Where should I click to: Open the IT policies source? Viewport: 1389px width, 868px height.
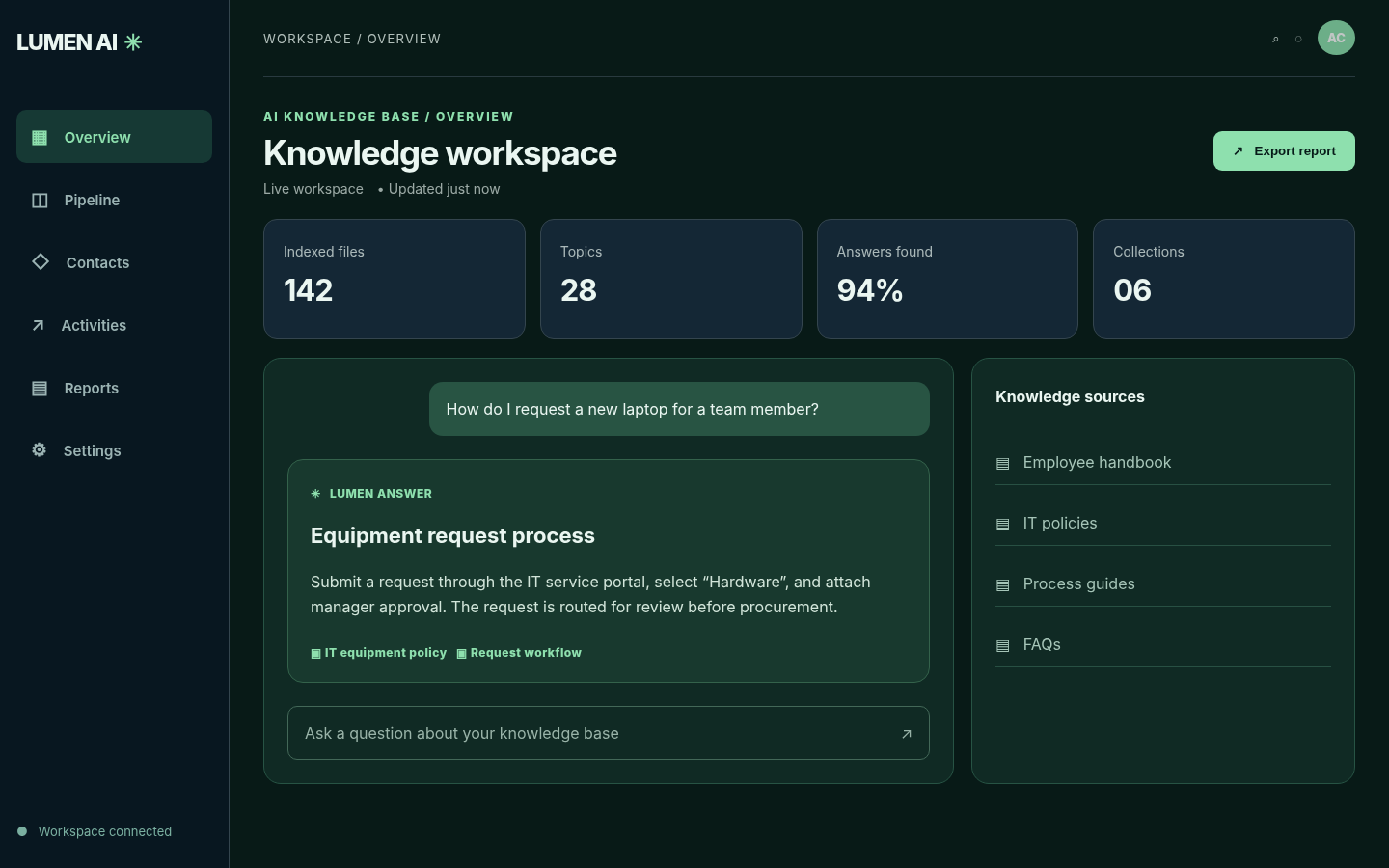coord(1163,523)
